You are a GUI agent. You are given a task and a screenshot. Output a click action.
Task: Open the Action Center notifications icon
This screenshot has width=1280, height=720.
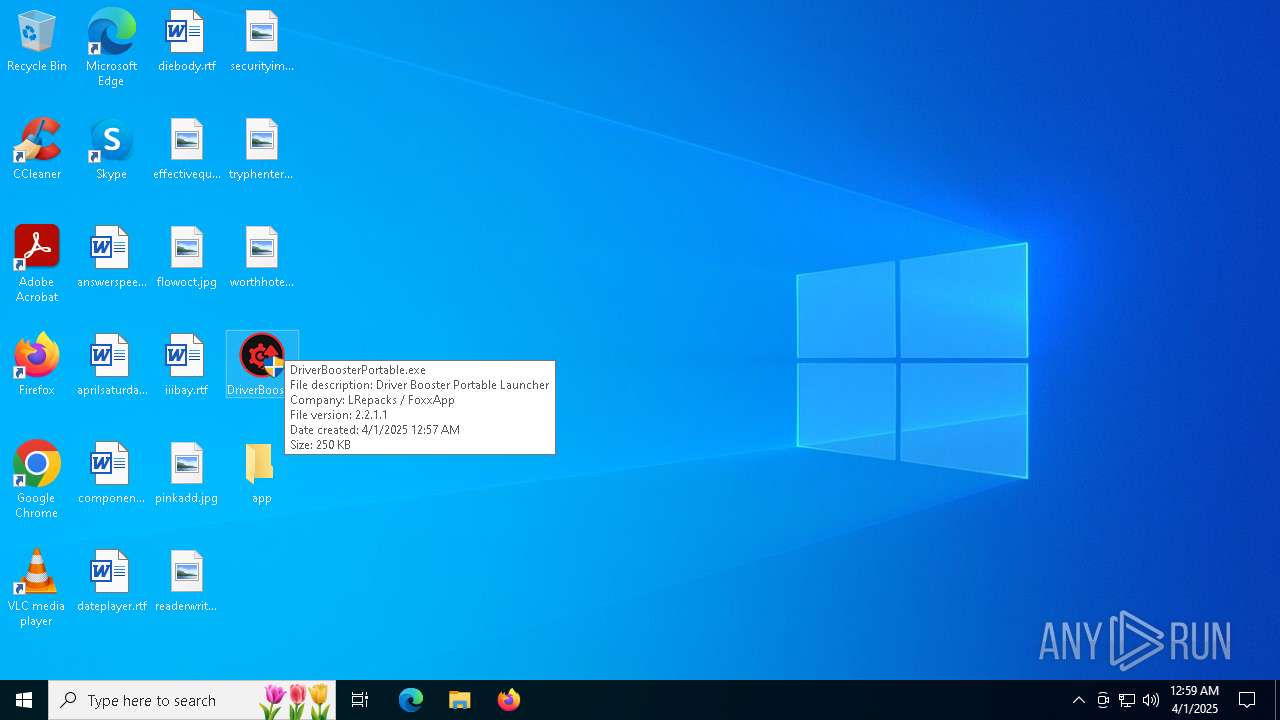click(1248, 700)
